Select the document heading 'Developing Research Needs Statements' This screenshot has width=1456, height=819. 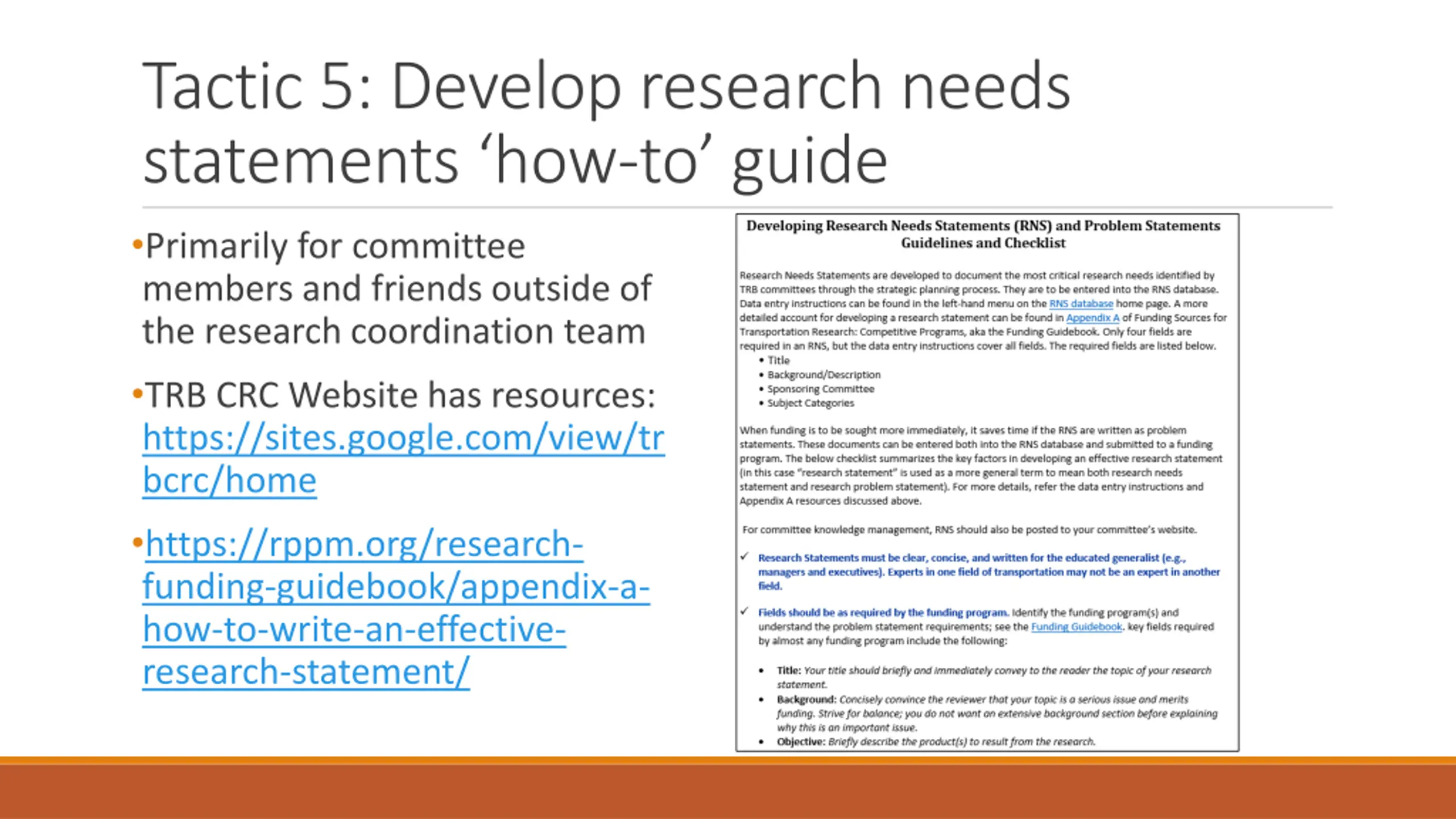pos(983,226)
